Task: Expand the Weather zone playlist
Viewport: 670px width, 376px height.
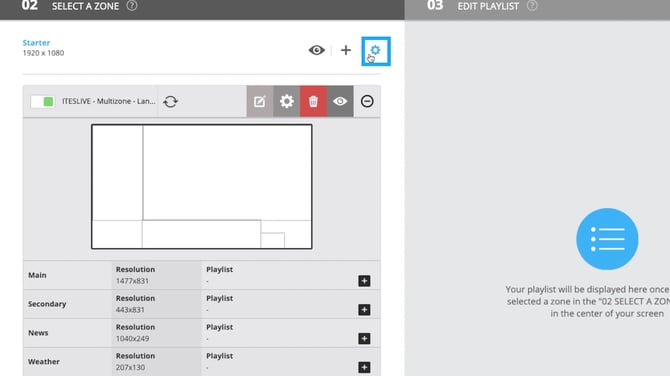Action: point(364,367)
